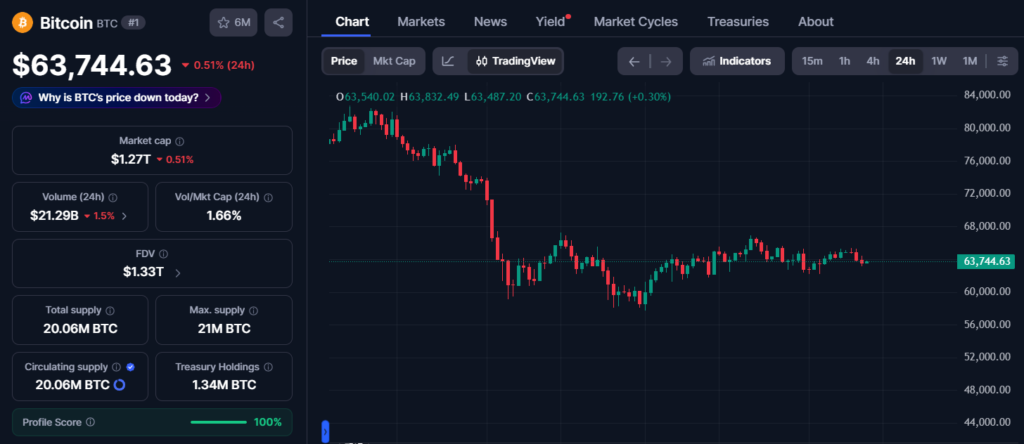Screen dimensions: 1024x444
Task: Open the Yield tab
Action: [x=551, y=22]
